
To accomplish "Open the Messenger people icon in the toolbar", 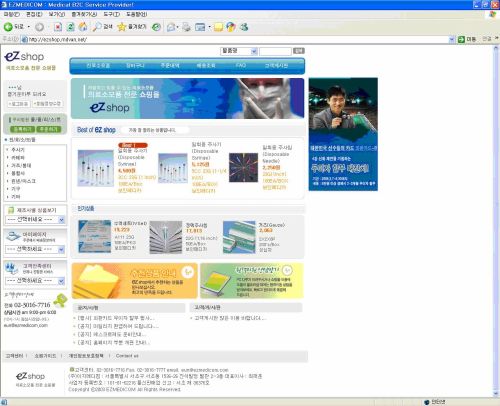I will coord(244,27).
